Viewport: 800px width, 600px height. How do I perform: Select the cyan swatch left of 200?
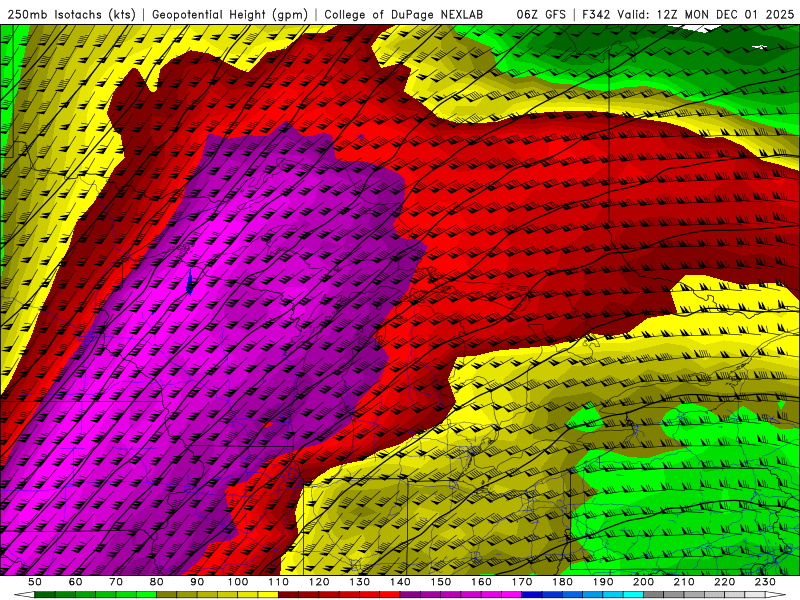[x=633, y=595]
